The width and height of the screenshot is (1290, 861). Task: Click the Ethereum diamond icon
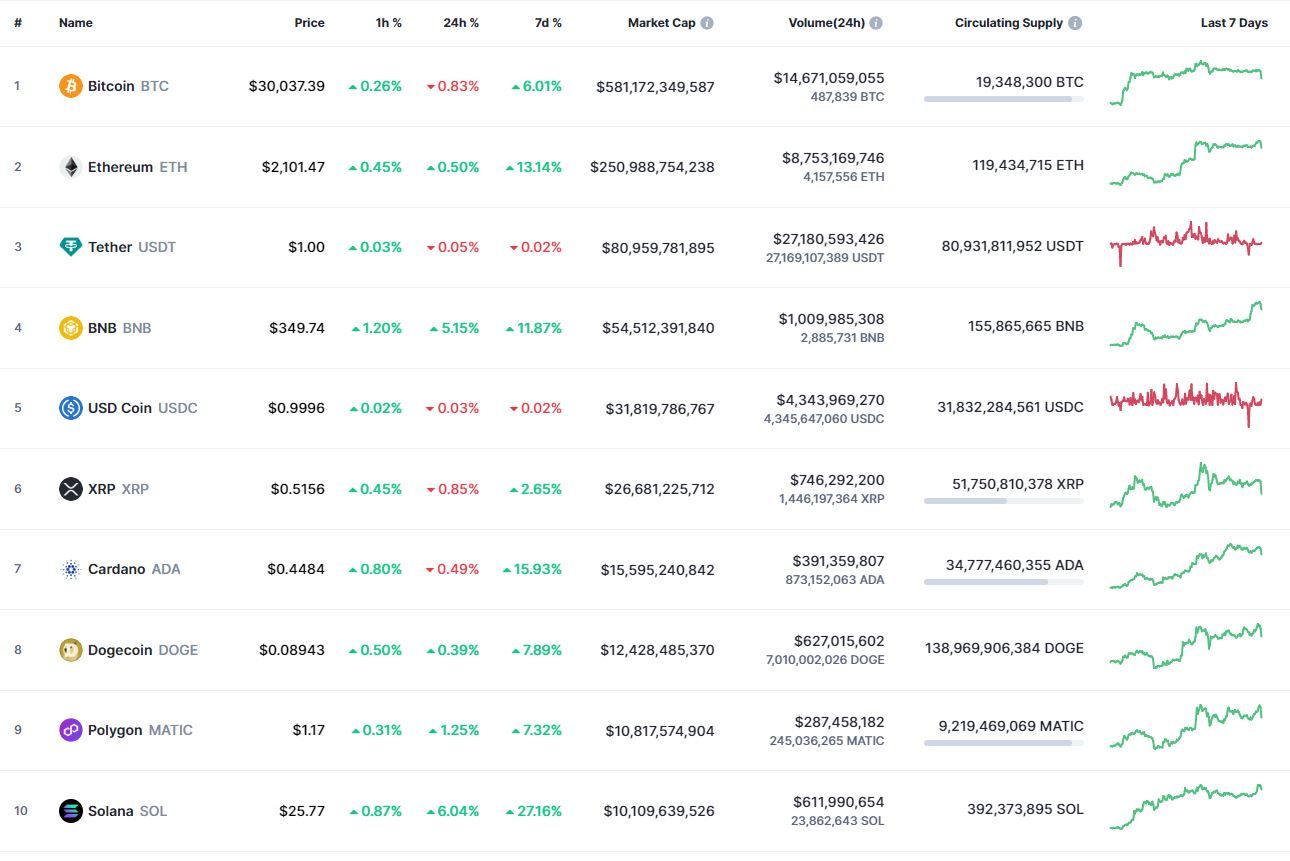(70, 167)
